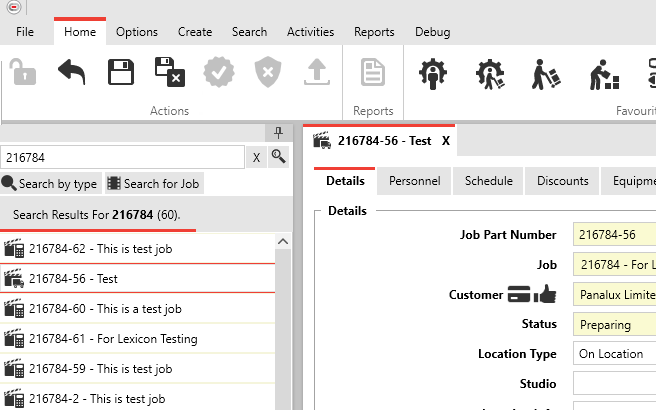Click scroll-up arrow of search results list
Viewport: 656px width, 410px height.
[283, 242]
